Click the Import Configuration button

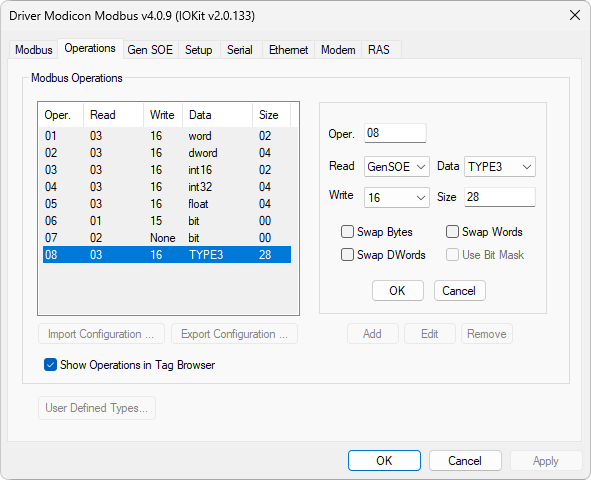point(101,334)
